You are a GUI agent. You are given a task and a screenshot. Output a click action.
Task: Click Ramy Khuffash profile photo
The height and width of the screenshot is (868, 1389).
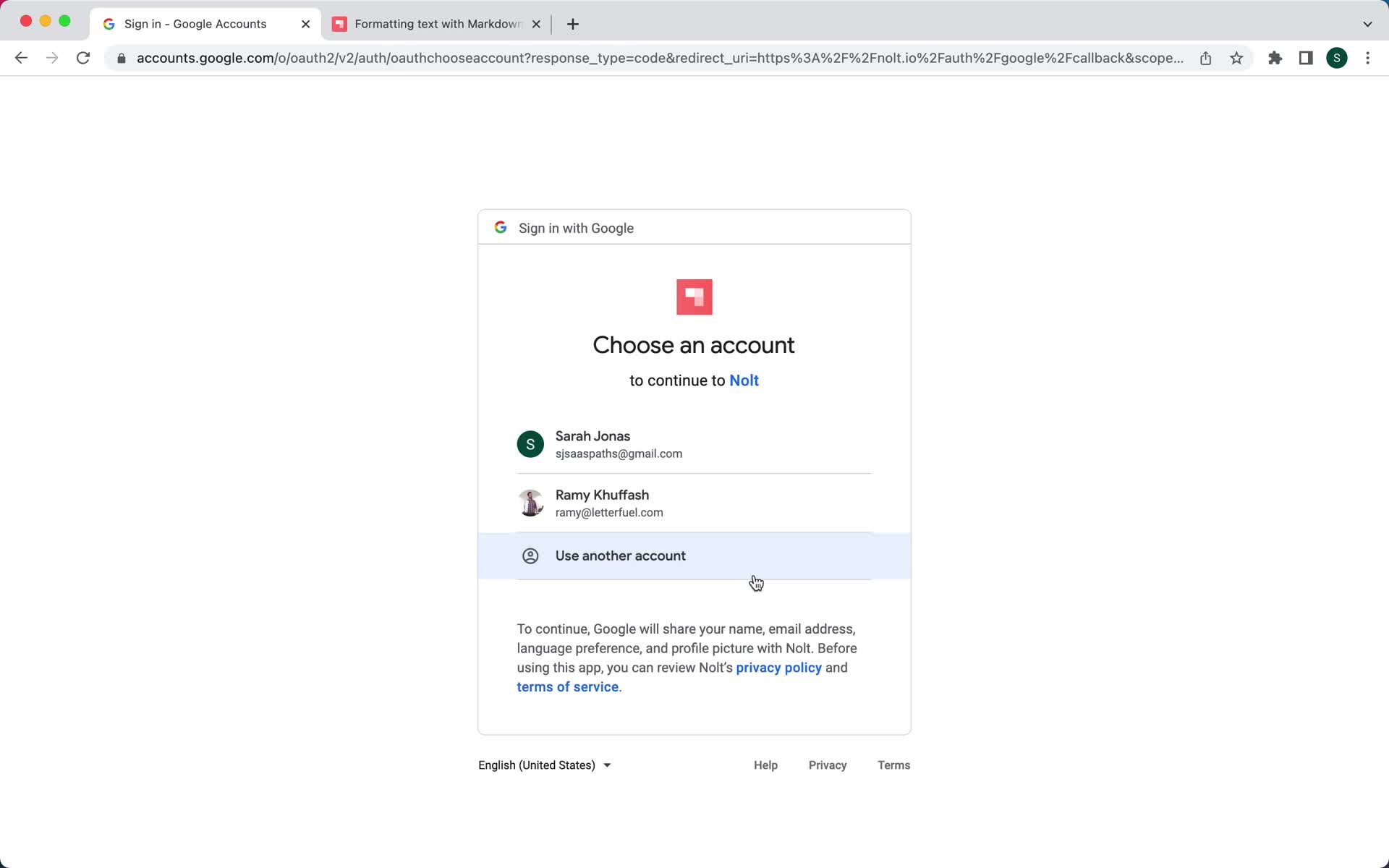click(x=530, y=503)
